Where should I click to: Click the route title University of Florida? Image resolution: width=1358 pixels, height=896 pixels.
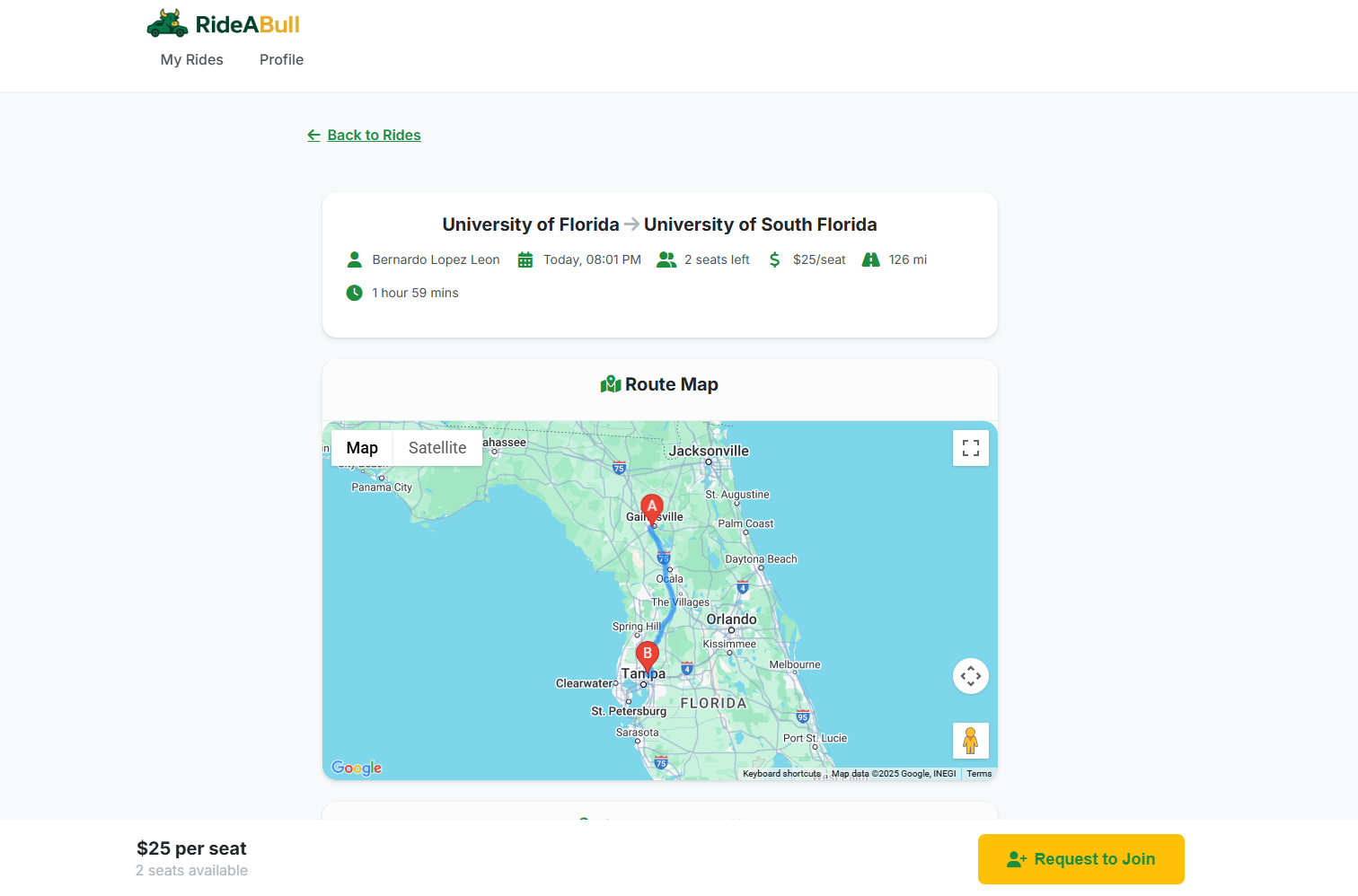coord(531,224)
